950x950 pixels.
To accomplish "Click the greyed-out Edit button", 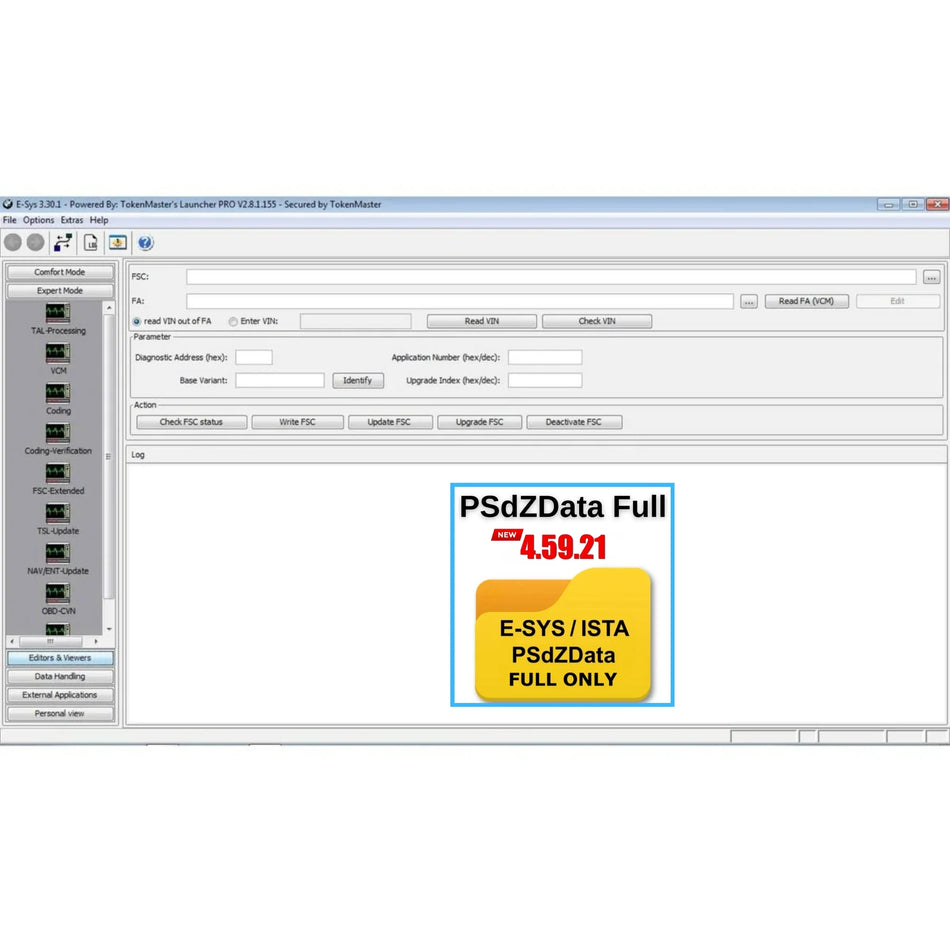I will click(897, 301).
